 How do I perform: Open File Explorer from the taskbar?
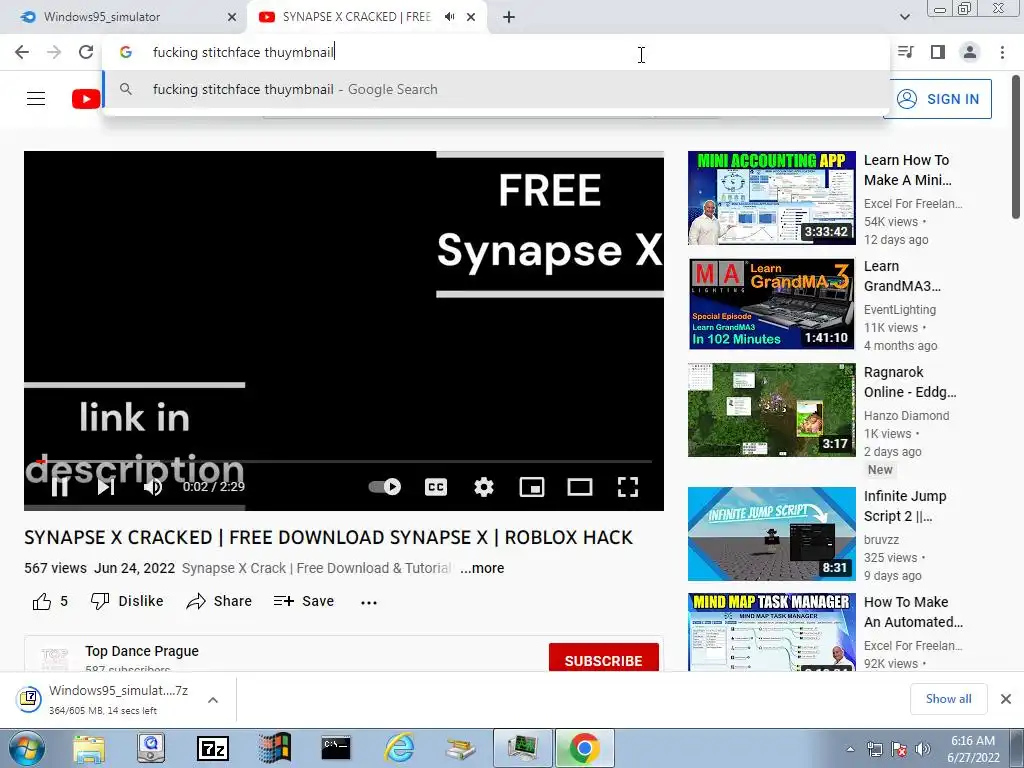tap(89, 748)
